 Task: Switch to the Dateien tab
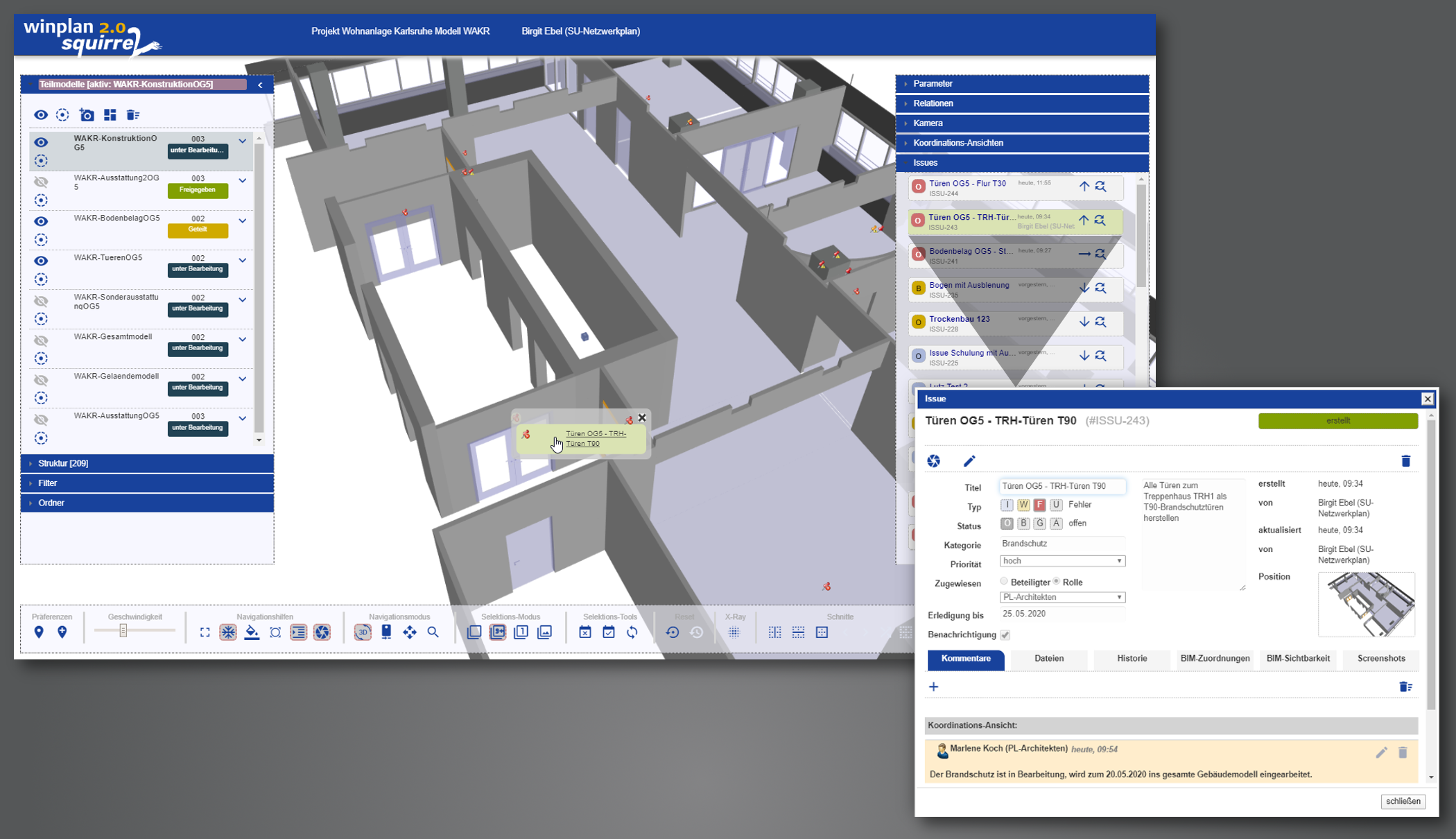tap(1049, 659)
